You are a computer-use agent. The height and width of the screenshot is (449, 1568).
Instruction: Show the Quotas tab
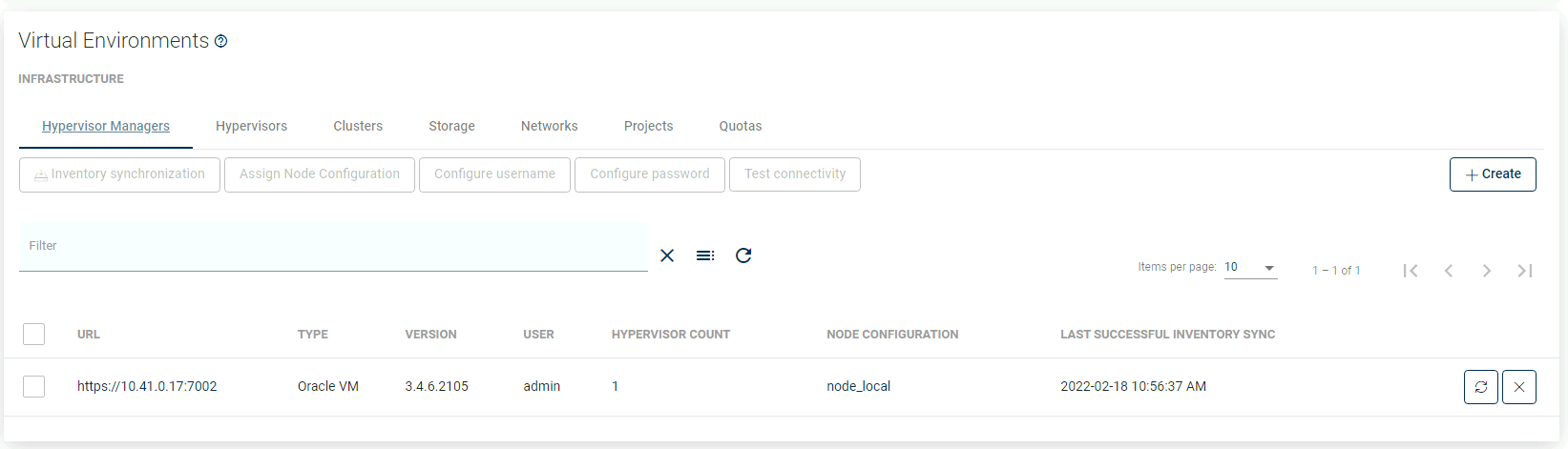741,126
